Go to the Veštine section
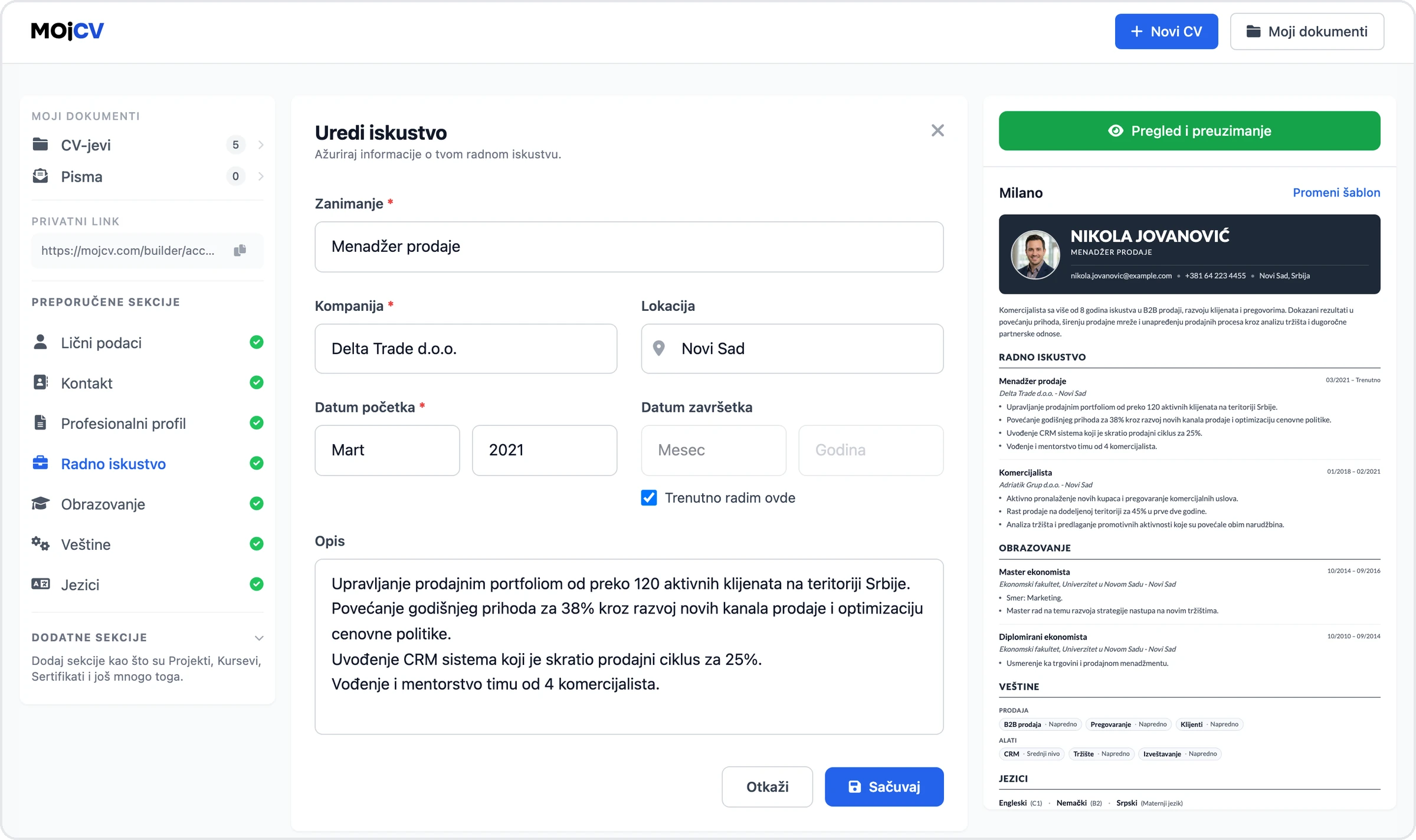 tap(147, 544)
